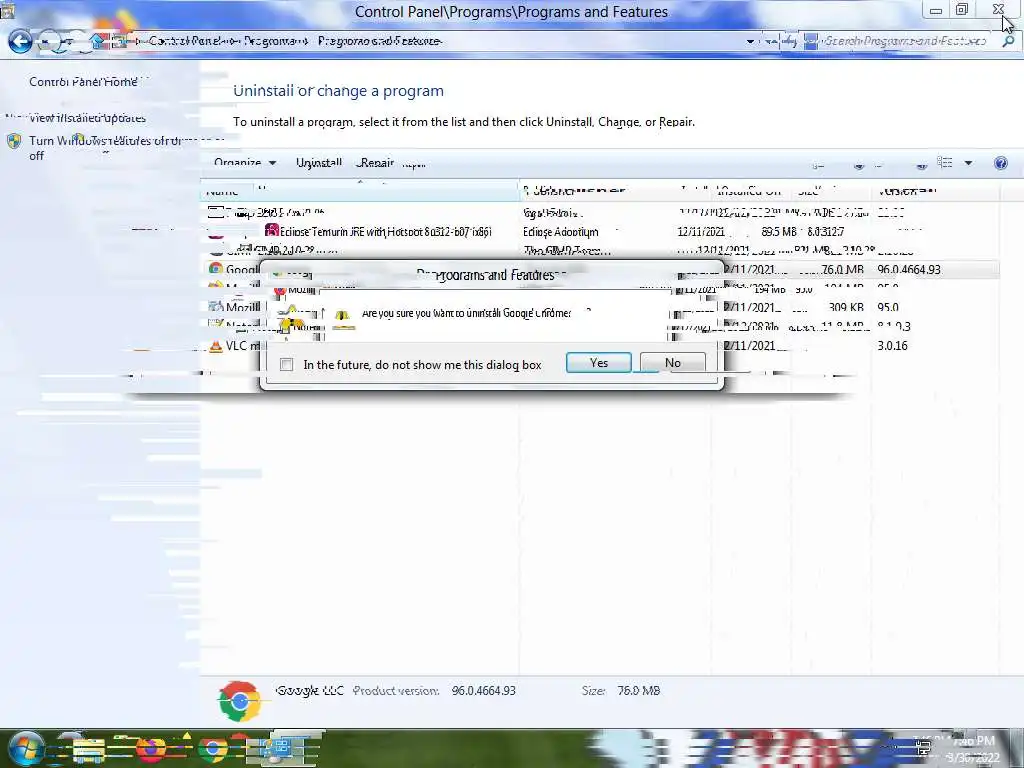
Task: Click the large Chrome logo in details pane
Action: click(x=240, y=701)
